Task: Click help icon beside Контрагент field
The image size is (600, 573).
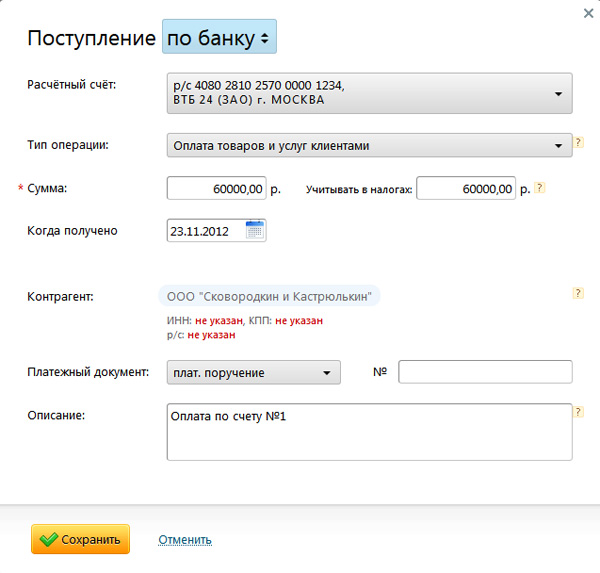Action: (x=578, y=293)
